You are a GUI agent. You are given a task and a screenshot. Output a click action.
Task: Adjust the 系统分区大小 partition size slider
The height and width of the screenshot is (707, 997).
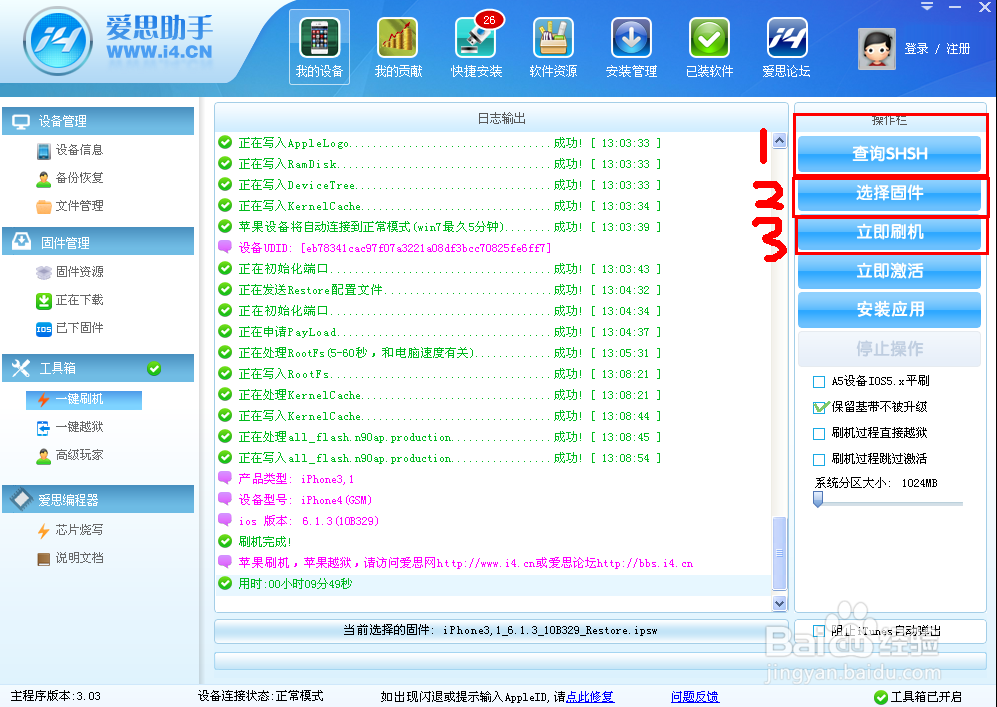pos(816,498)
